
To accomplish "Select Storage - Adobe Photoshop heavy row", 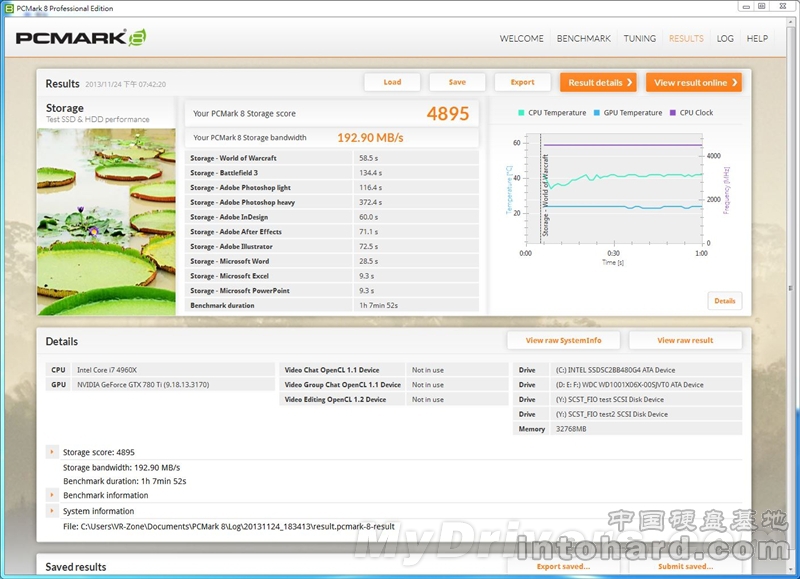I will pos(332,203).
